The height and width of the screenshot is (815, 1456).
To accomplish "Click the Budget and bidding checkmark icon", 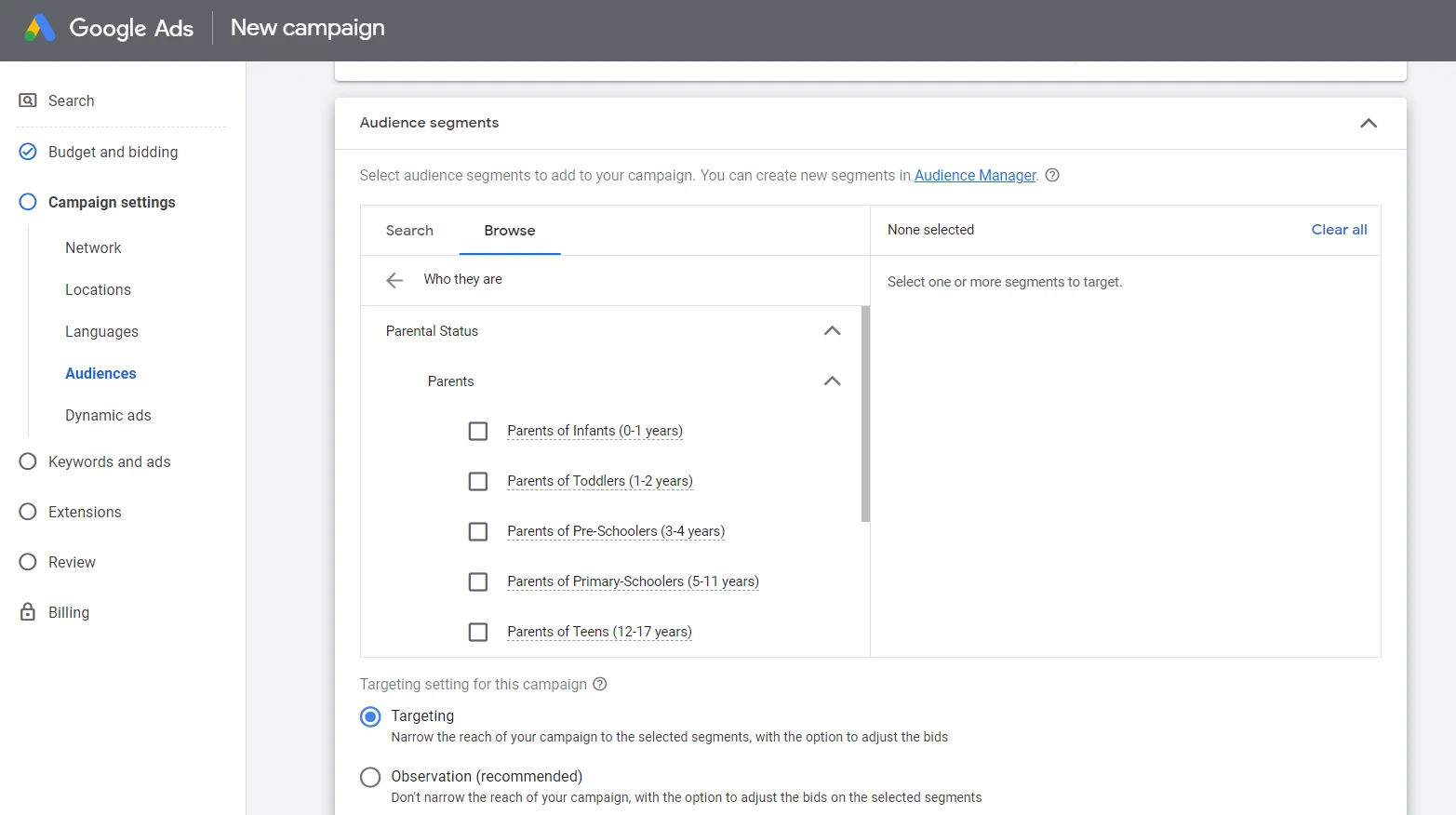I will click(x=28, y=152).
